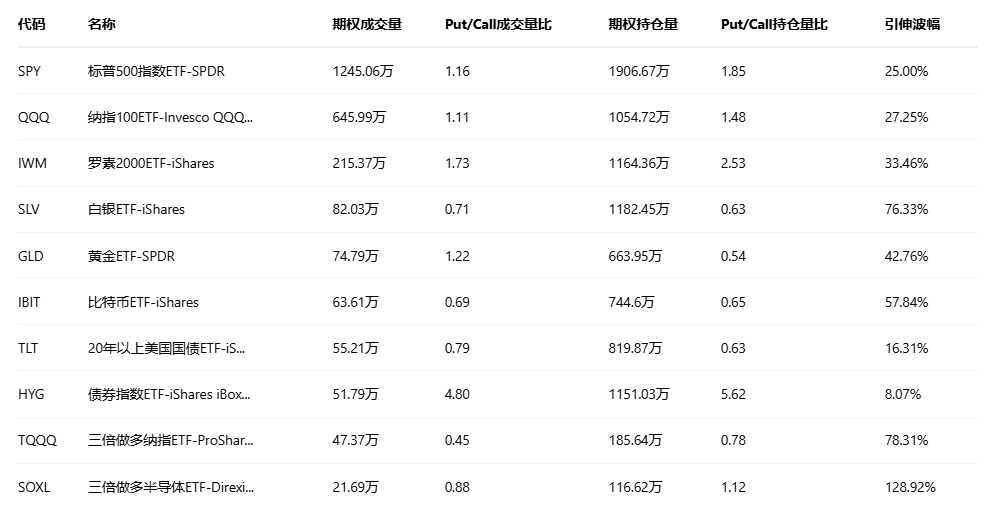Viewport: 990px width, 510px height.
Task: Click 黄金ETF-SPDR fund name
Action: [131, 256]
